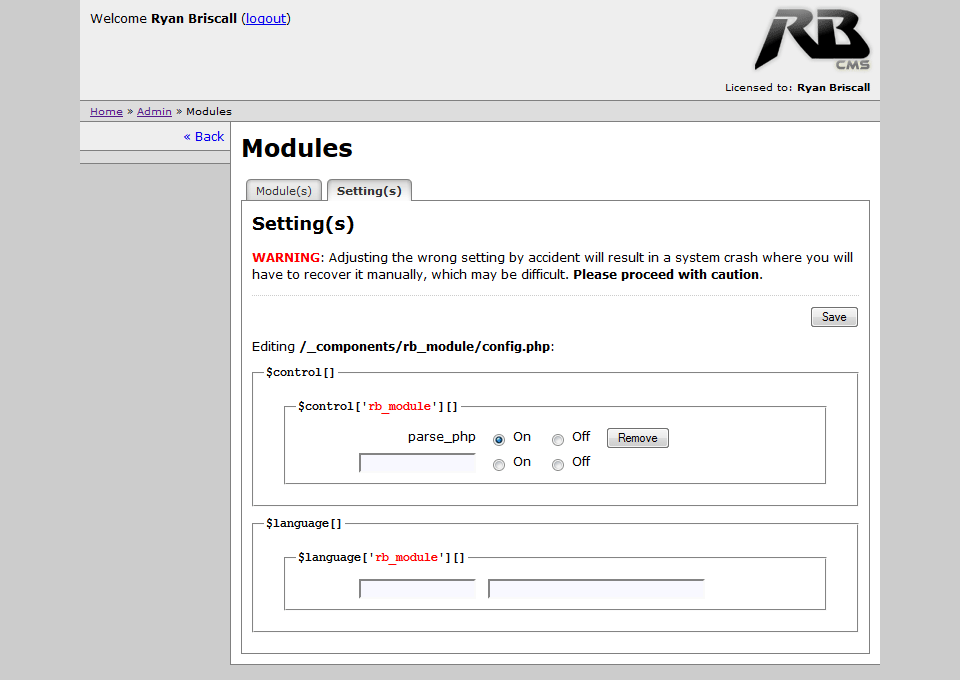Go to Home in the breadcrumb

pyautogui.click(x=106, y=111)
